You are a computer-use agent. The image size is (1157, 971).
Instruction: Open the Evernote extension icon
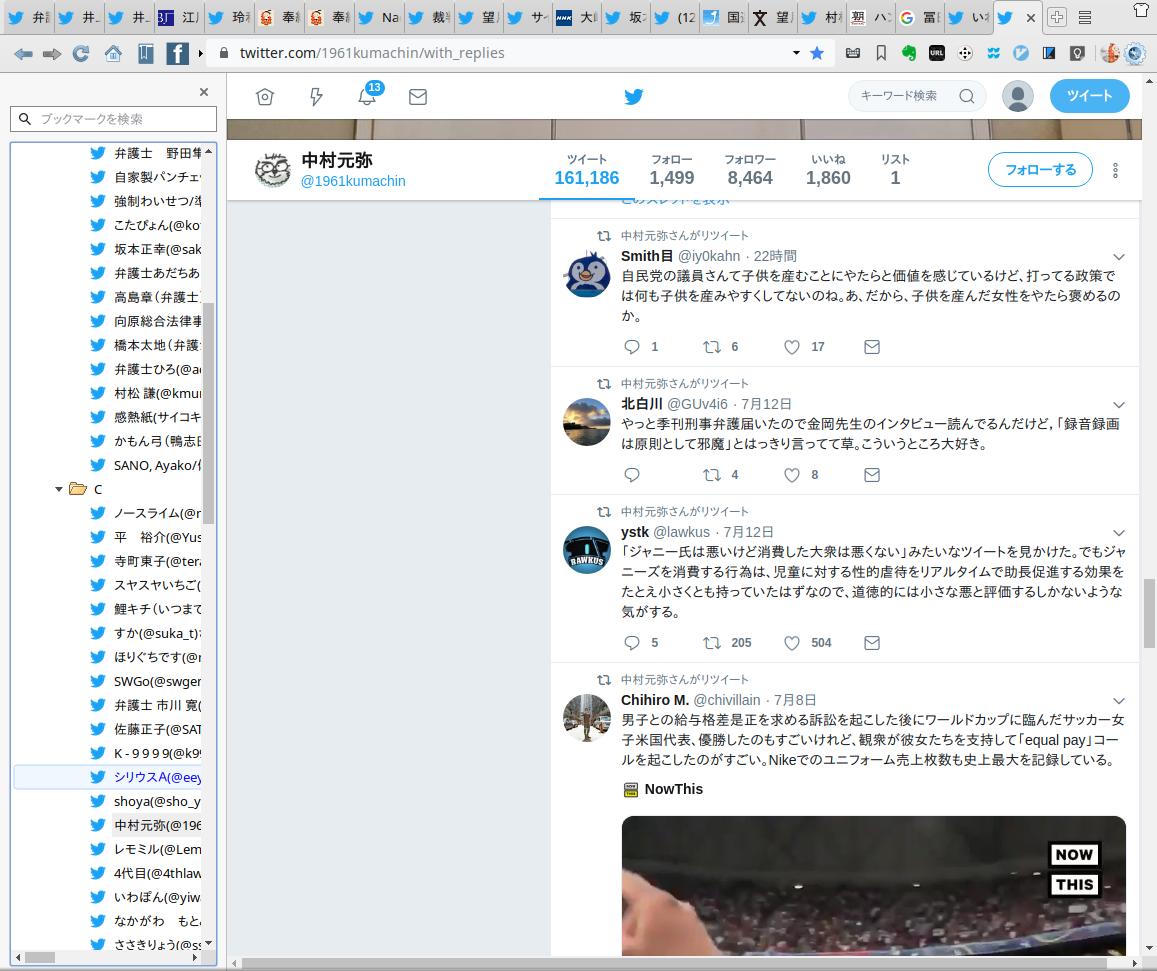(x=909, y=53)
